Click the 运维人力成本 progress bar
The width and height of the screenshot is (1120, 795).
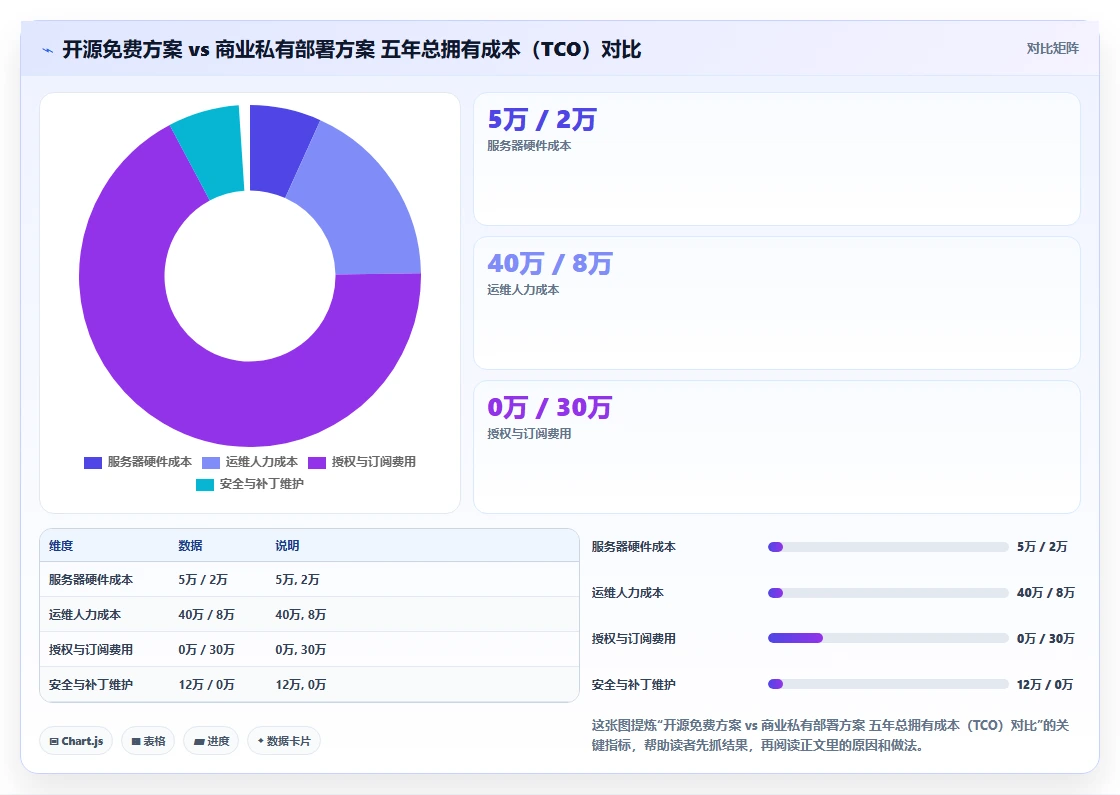pos(888,593)
